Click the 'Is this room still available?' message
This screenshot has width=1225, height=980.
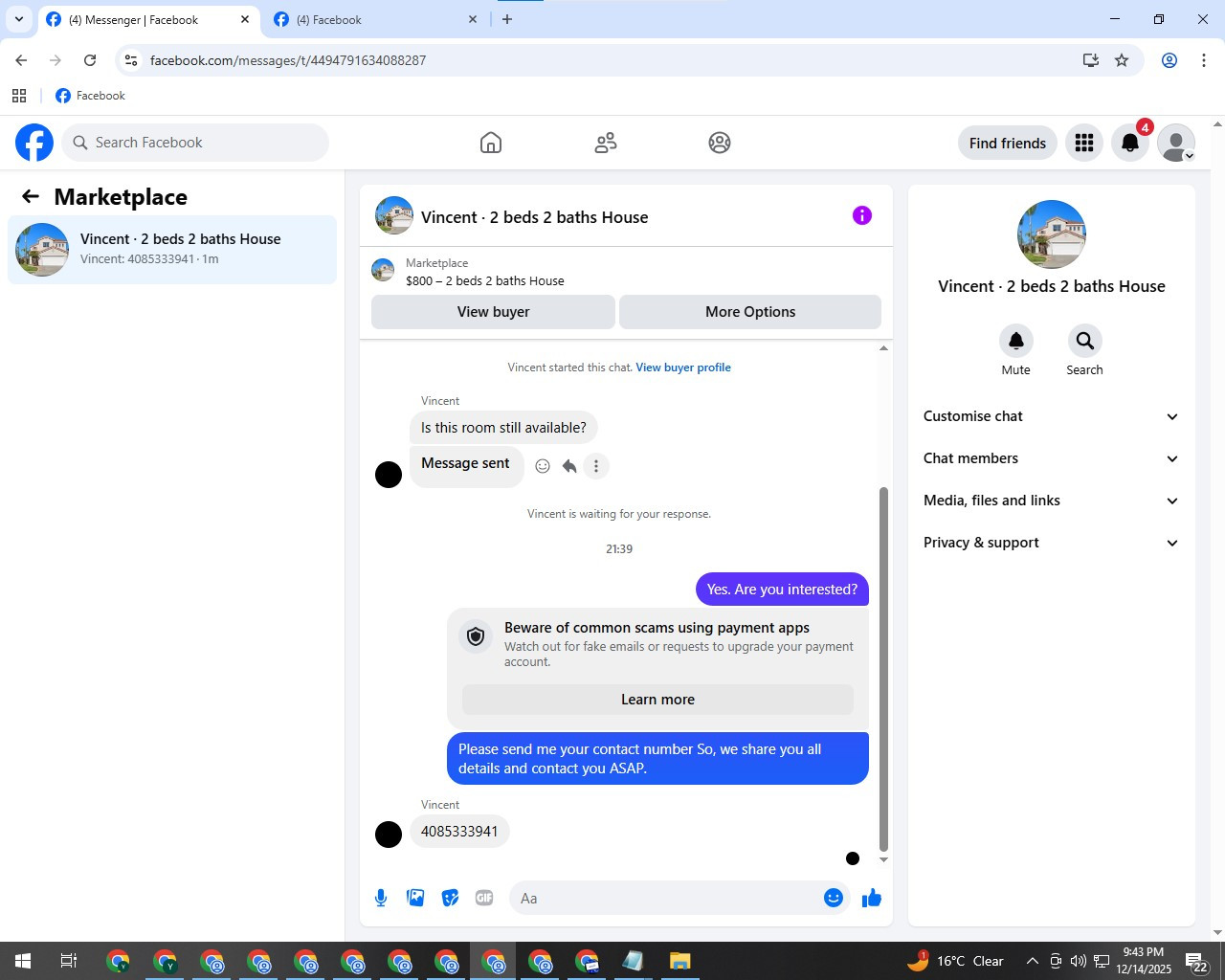[503, 428]
